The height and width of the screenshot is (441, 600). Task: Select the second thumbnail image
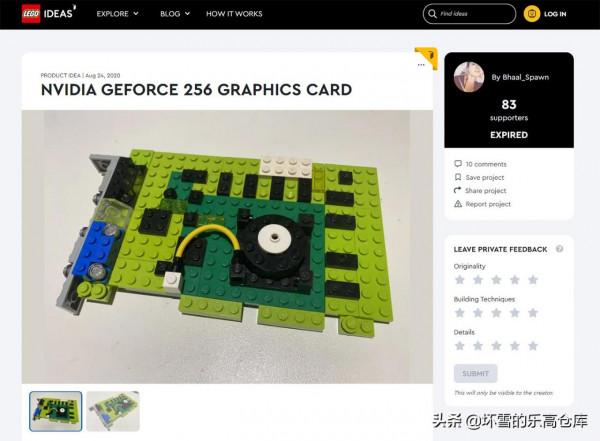coord(112,411)
